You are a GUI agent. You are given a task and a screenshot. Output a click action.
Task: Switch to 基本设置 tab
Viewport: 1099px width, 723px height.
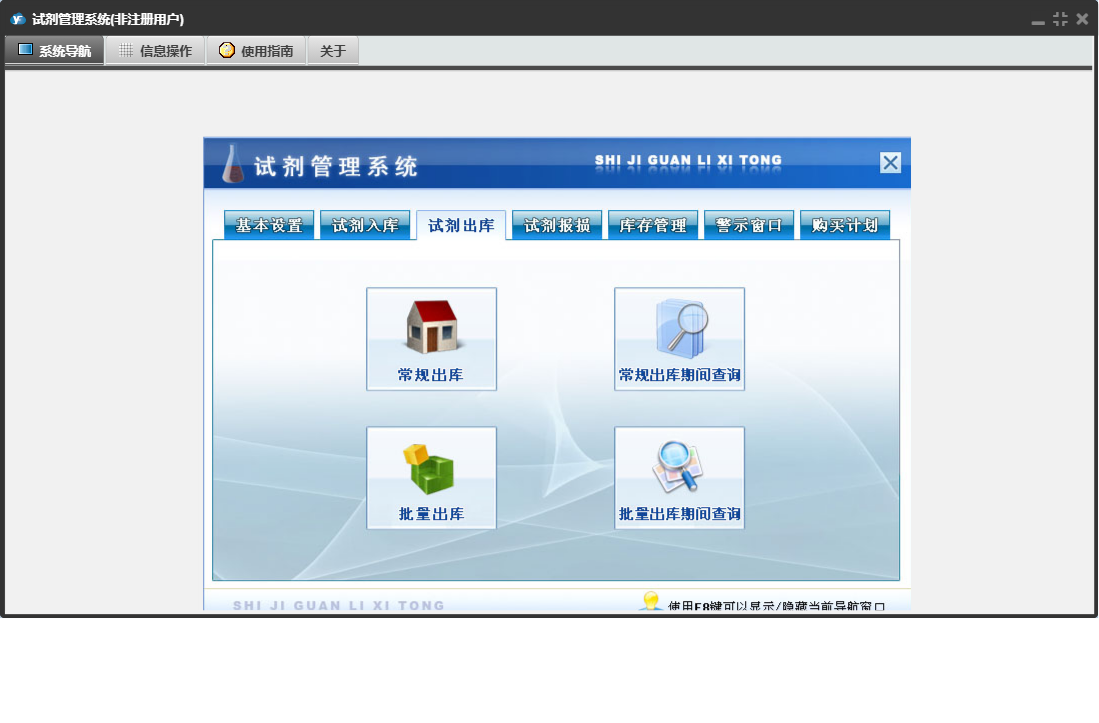point(268,225)
